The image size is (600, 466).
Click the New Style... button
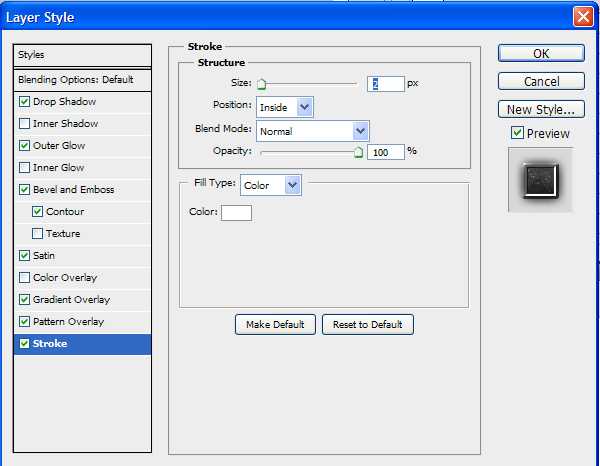click(x=541, y=109)
